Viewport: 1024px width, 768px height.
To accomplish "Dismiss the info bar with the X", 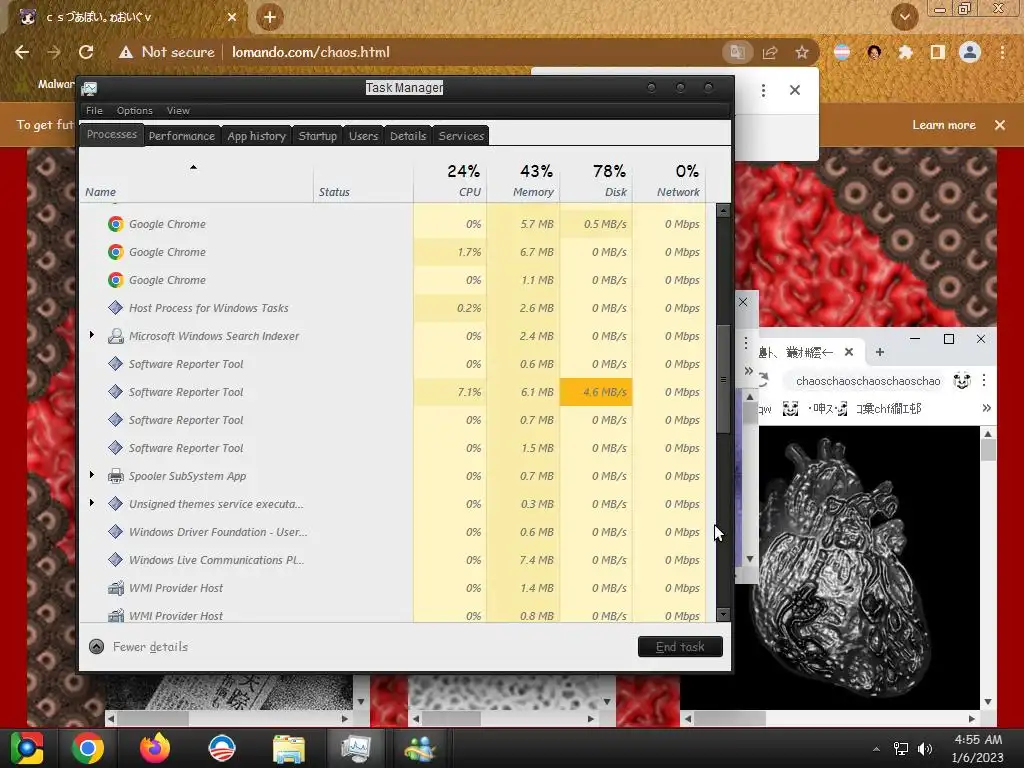I will pos(1000,125).
